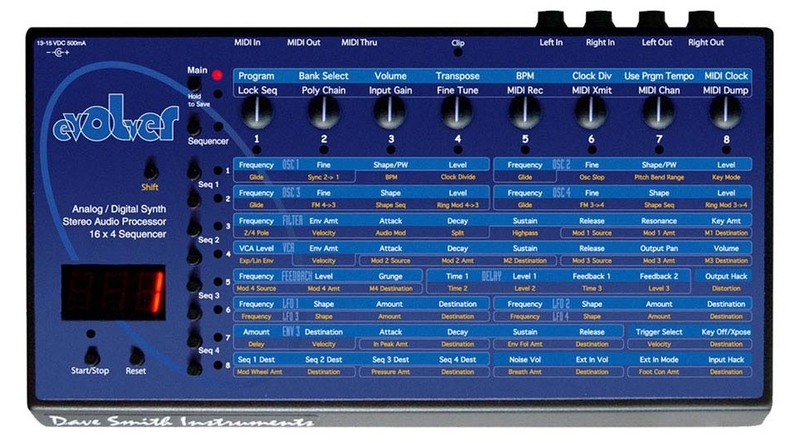This screenshot has width=800, height=443.
Task: Click the Clock Div label
Action: pyautogui.click(x=592, y=76)
